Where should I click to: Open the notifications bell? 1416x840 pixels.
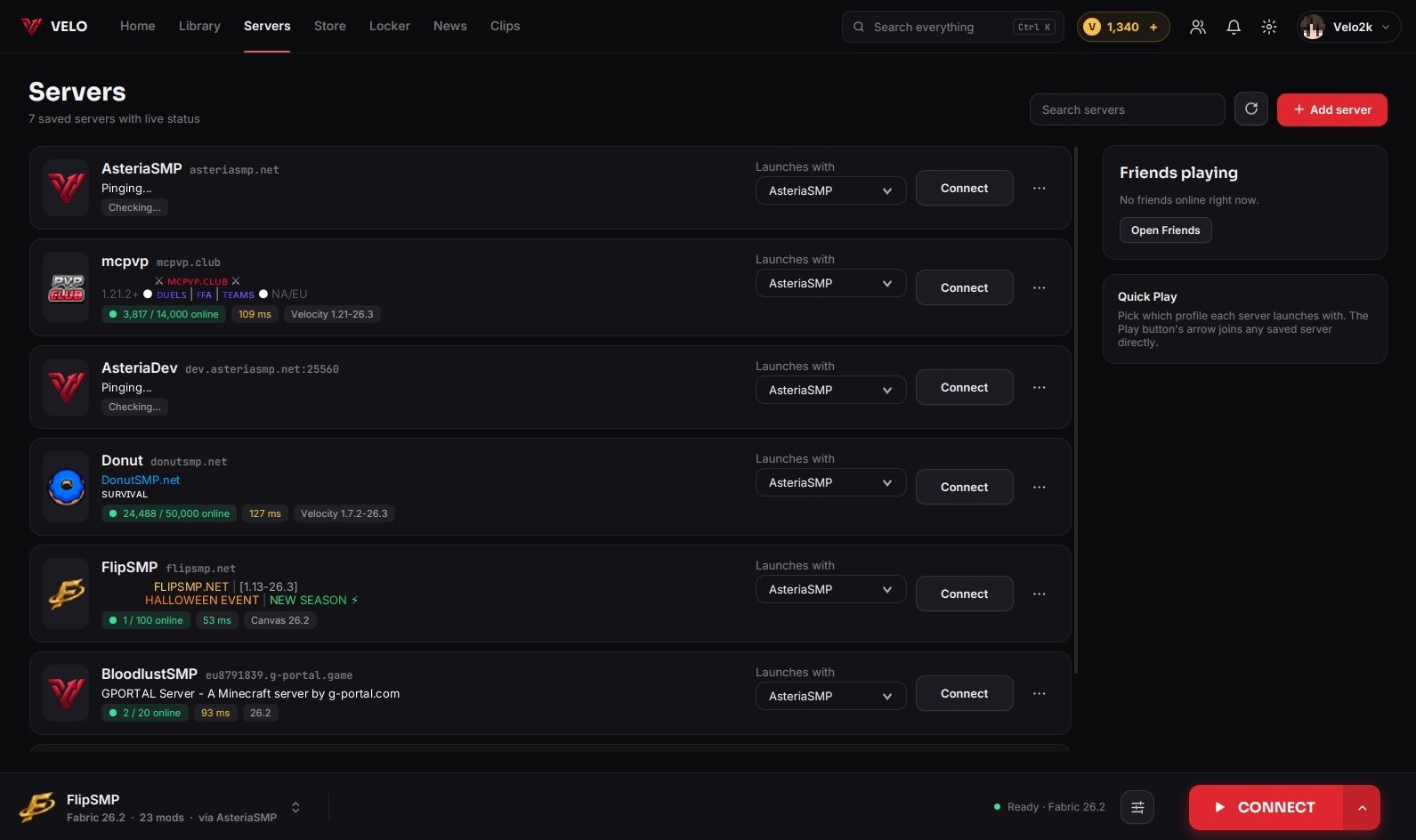[x=1234, y=27]
